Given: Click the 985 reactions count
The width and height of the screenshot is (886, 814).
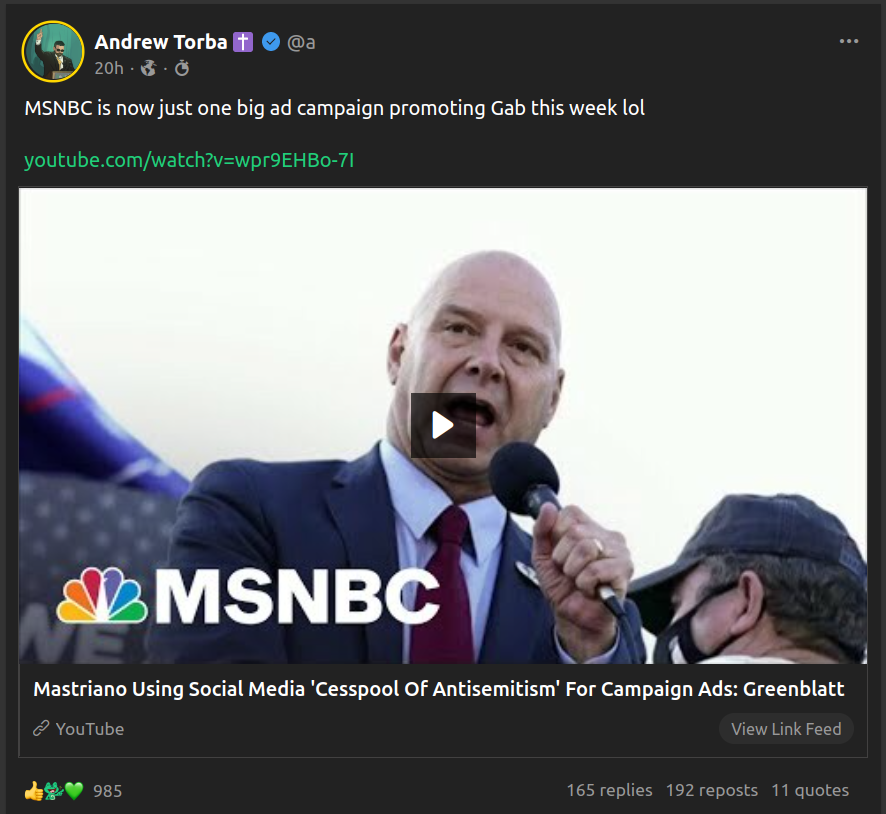Looking at the screenshot, I should tap(107, 791).
